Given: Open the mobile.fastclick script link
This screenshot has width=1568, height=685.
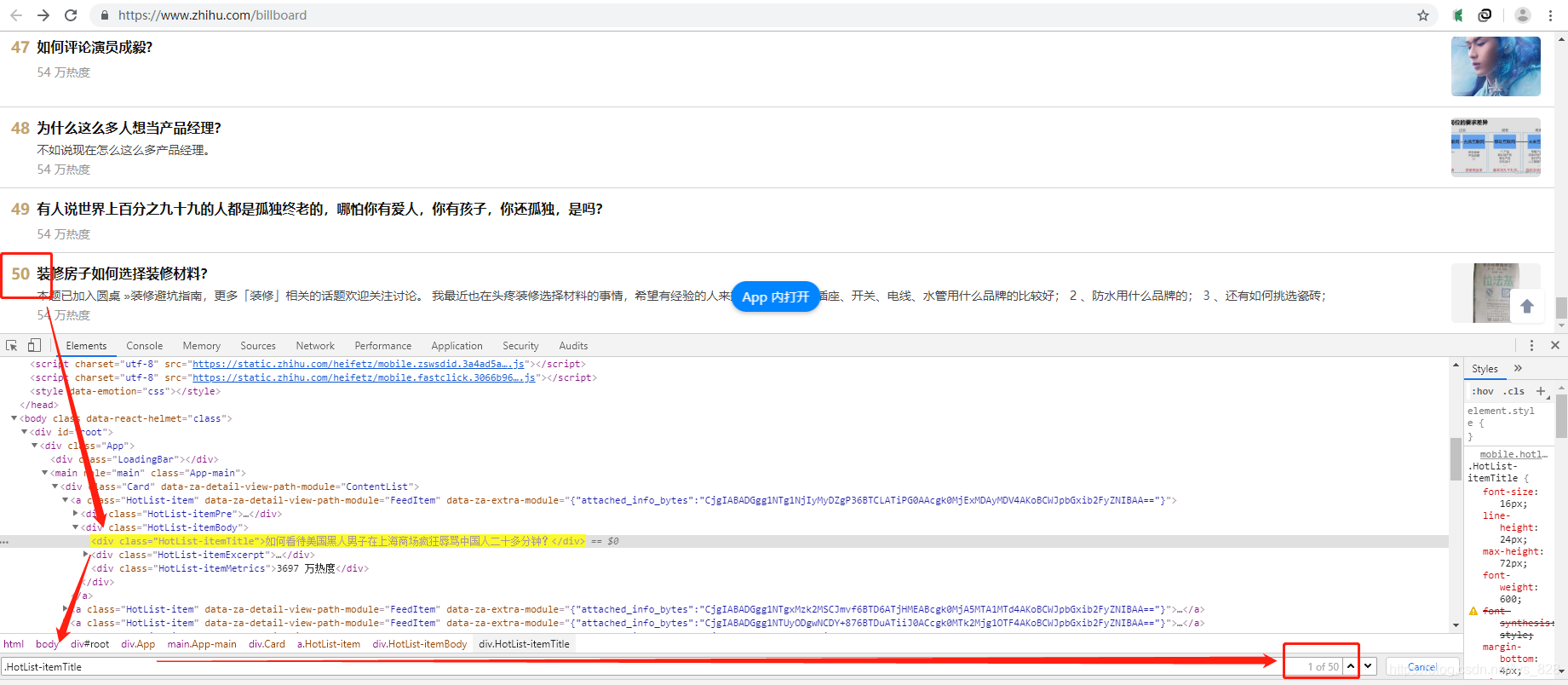Looking at the screenshot, I should 364,377.
